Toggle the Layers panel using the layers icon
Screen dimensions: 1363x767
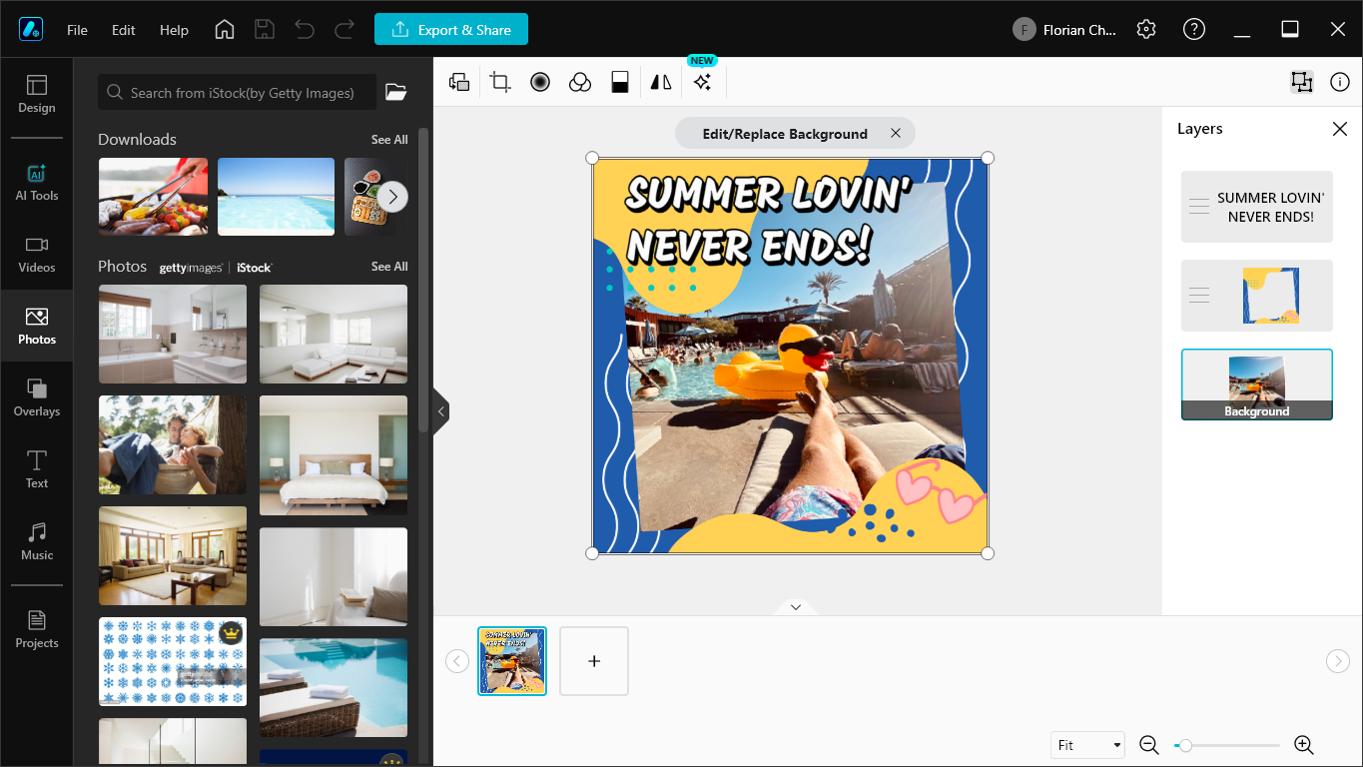(1302, 82)
